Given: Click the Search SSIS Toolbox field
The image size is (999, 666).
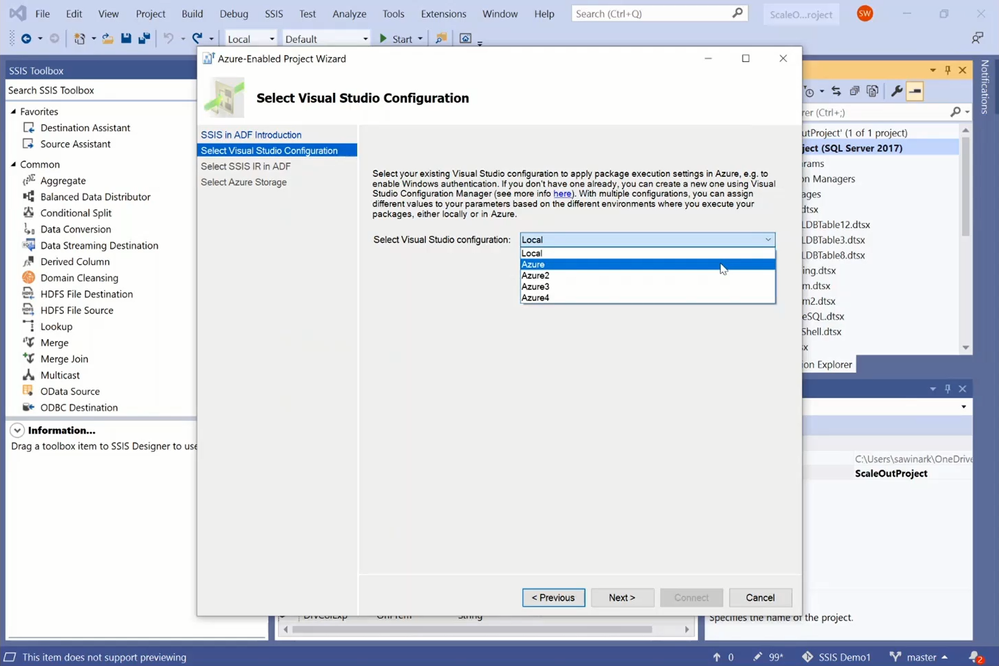Looking at the screenshot, I should pyautogui.click(x=101, y=90).
